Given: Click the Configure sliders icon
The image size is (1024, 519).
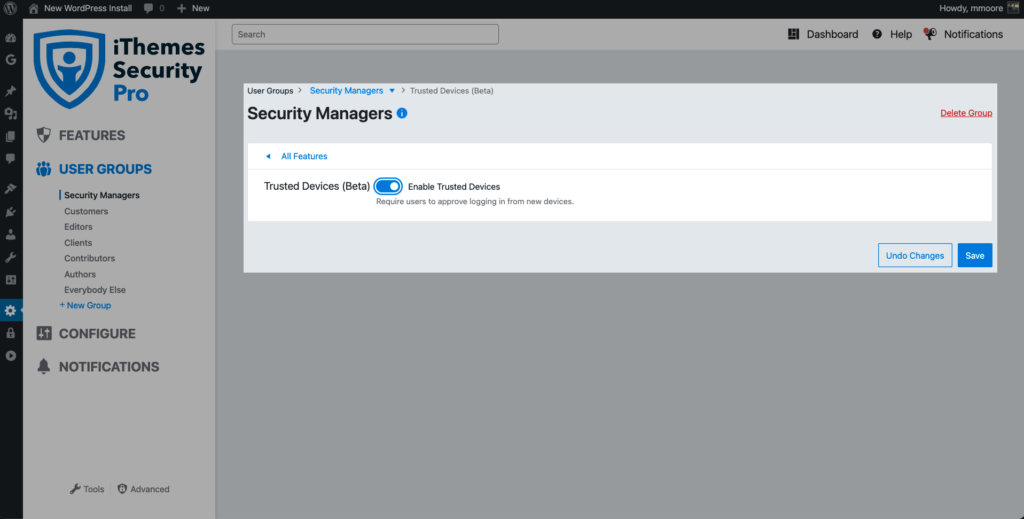Looking at the screenshot, I should pyautogui.click(x=44, y=334).
